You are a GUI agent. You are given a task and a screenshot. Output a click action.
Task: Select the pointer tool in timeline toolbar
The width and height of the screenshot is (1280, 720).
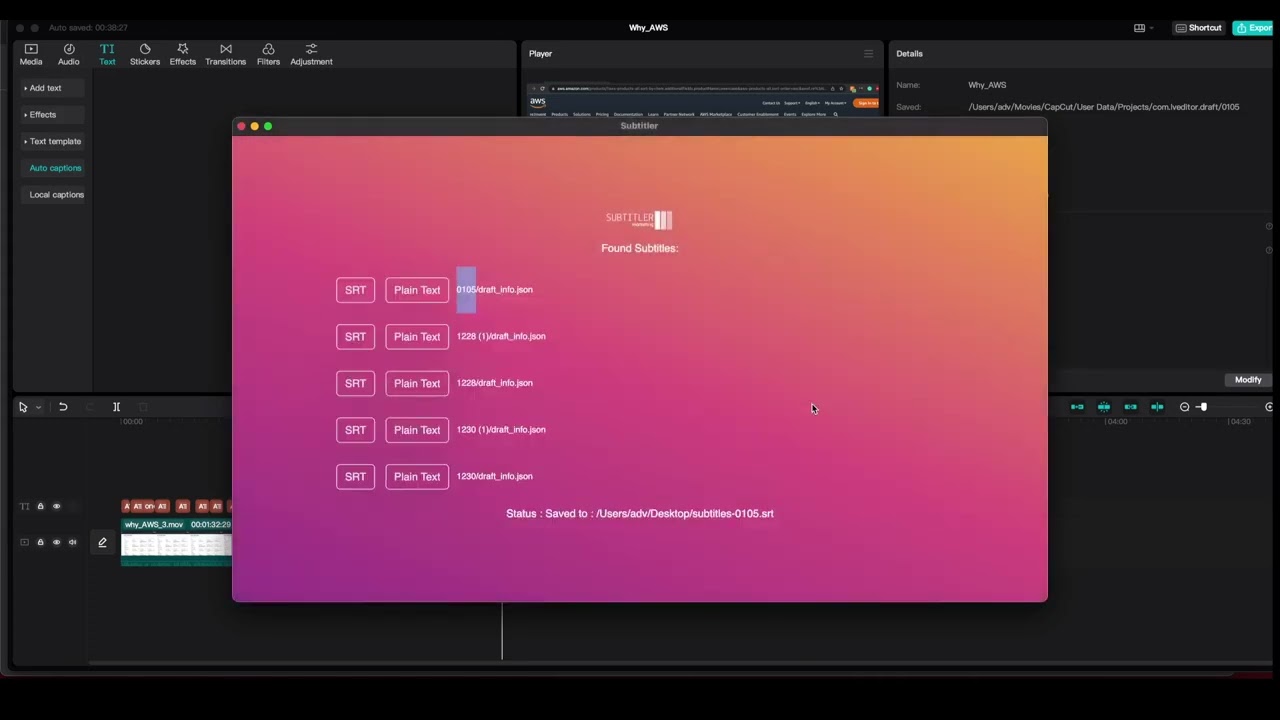(x=23, y=407)
